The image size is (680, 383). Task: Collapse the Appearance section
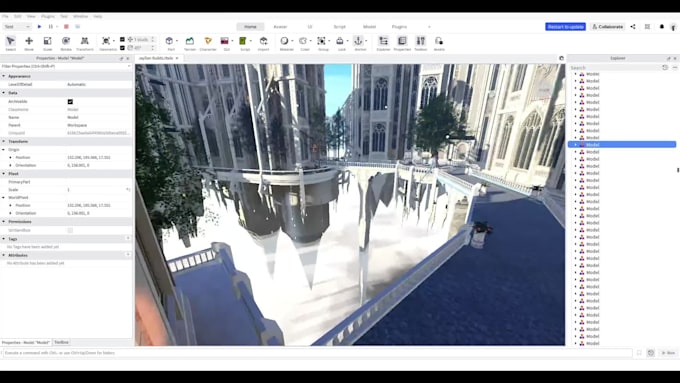[x=4, y=76]
